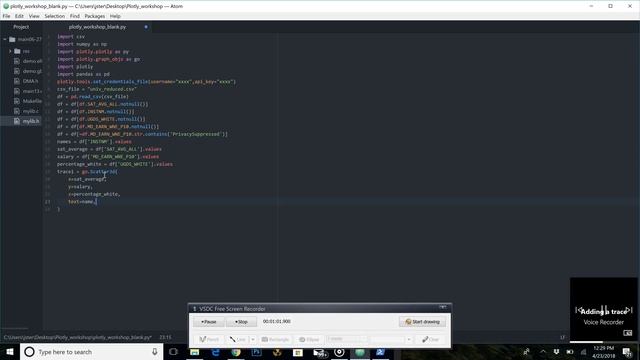Click the circular disc taskbar icon
The image size is (640, 360).
click(339, 352)
